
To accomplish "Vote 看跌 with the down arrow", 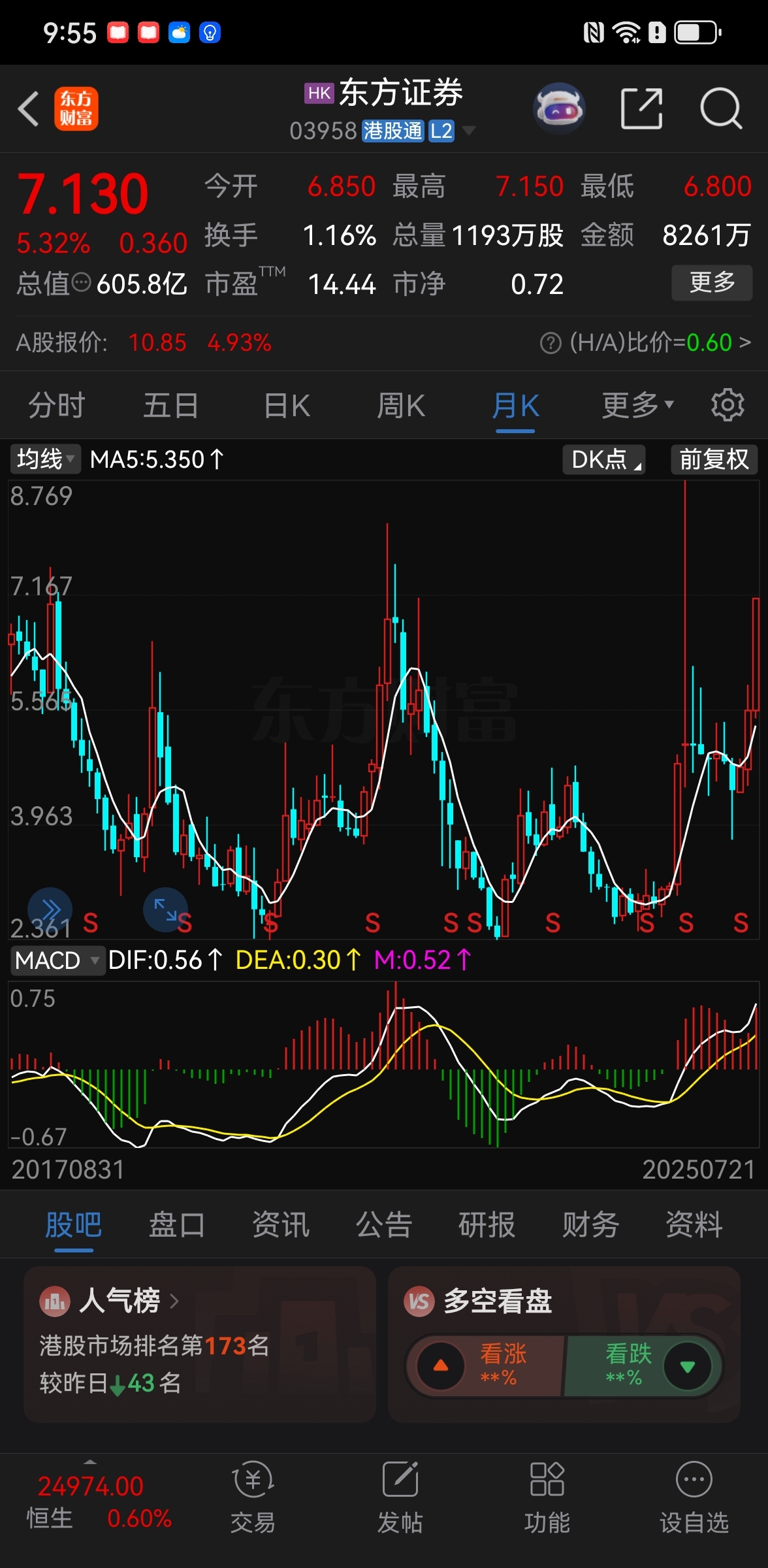I will pos(687,1365).
